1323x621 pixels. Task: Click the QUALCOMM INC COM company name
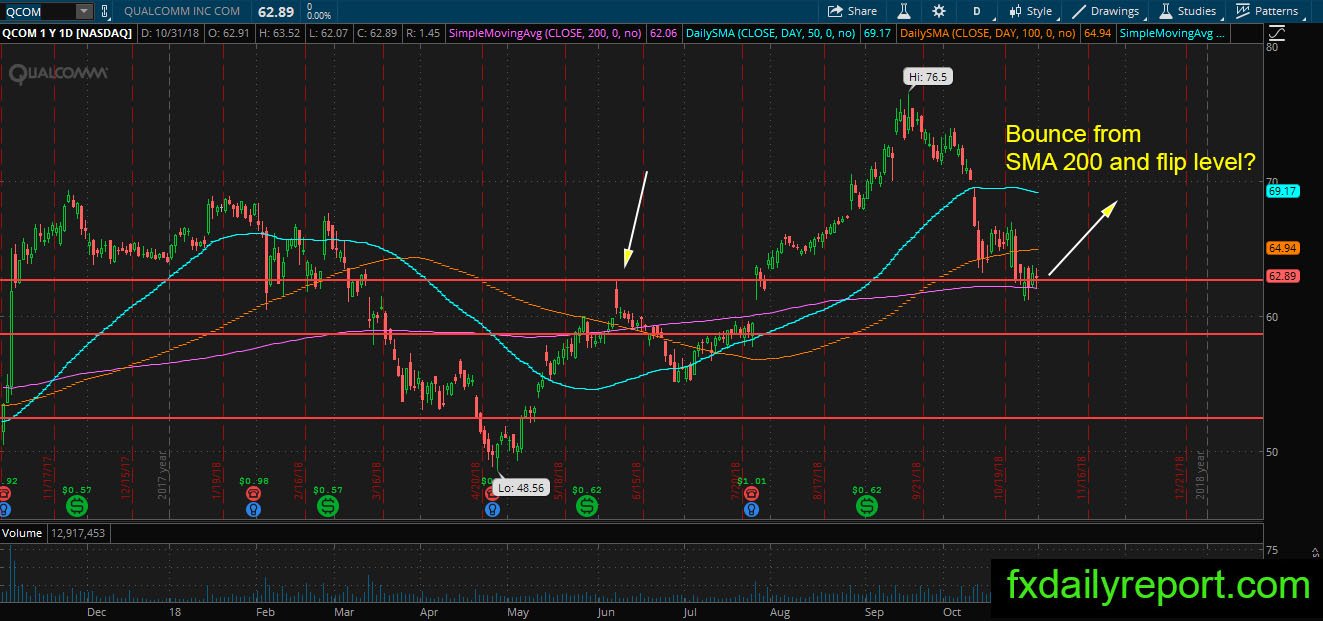click(183, 12)
